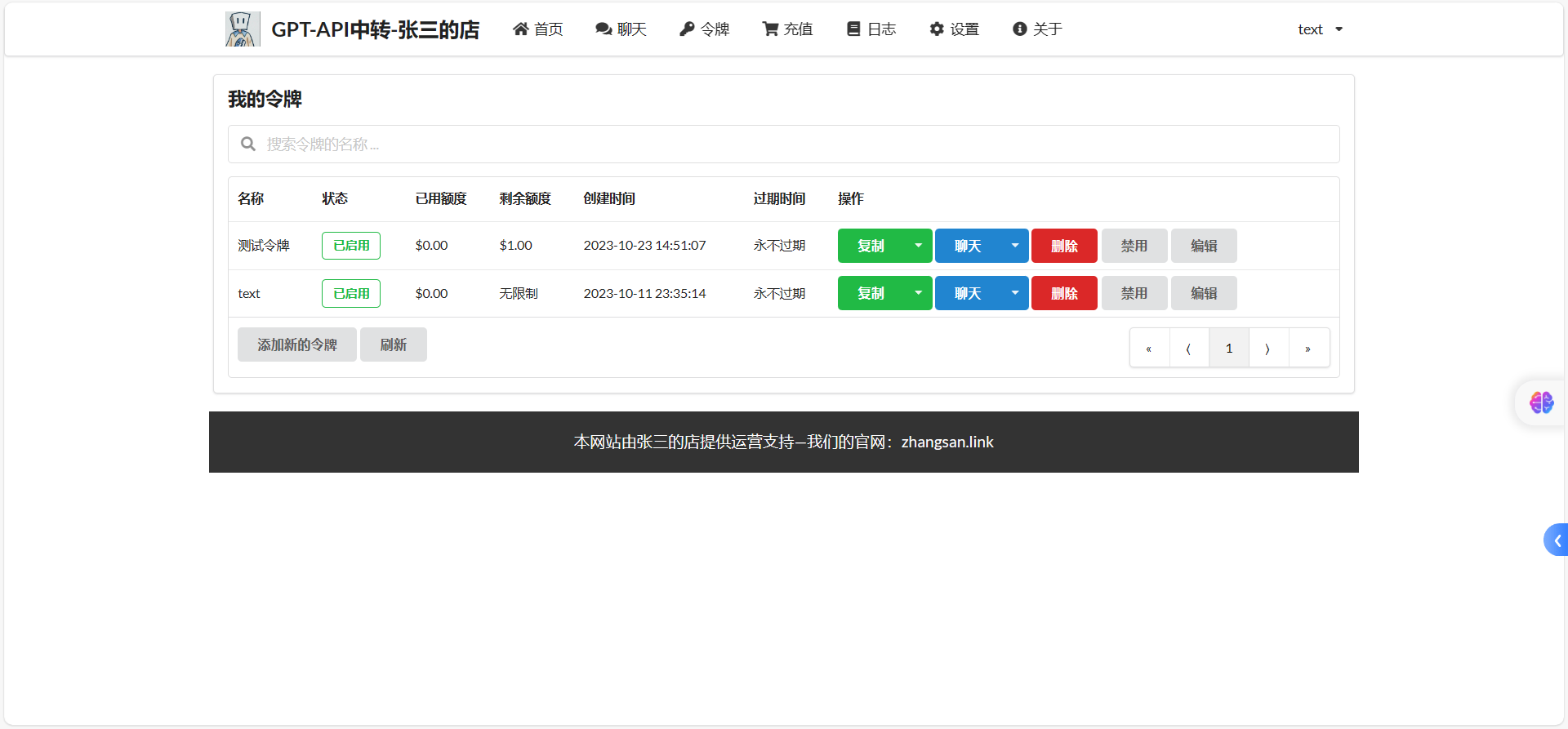
Task: Select creation time 2023-10-23 14:51:07
Action: [x=644, y=246]
